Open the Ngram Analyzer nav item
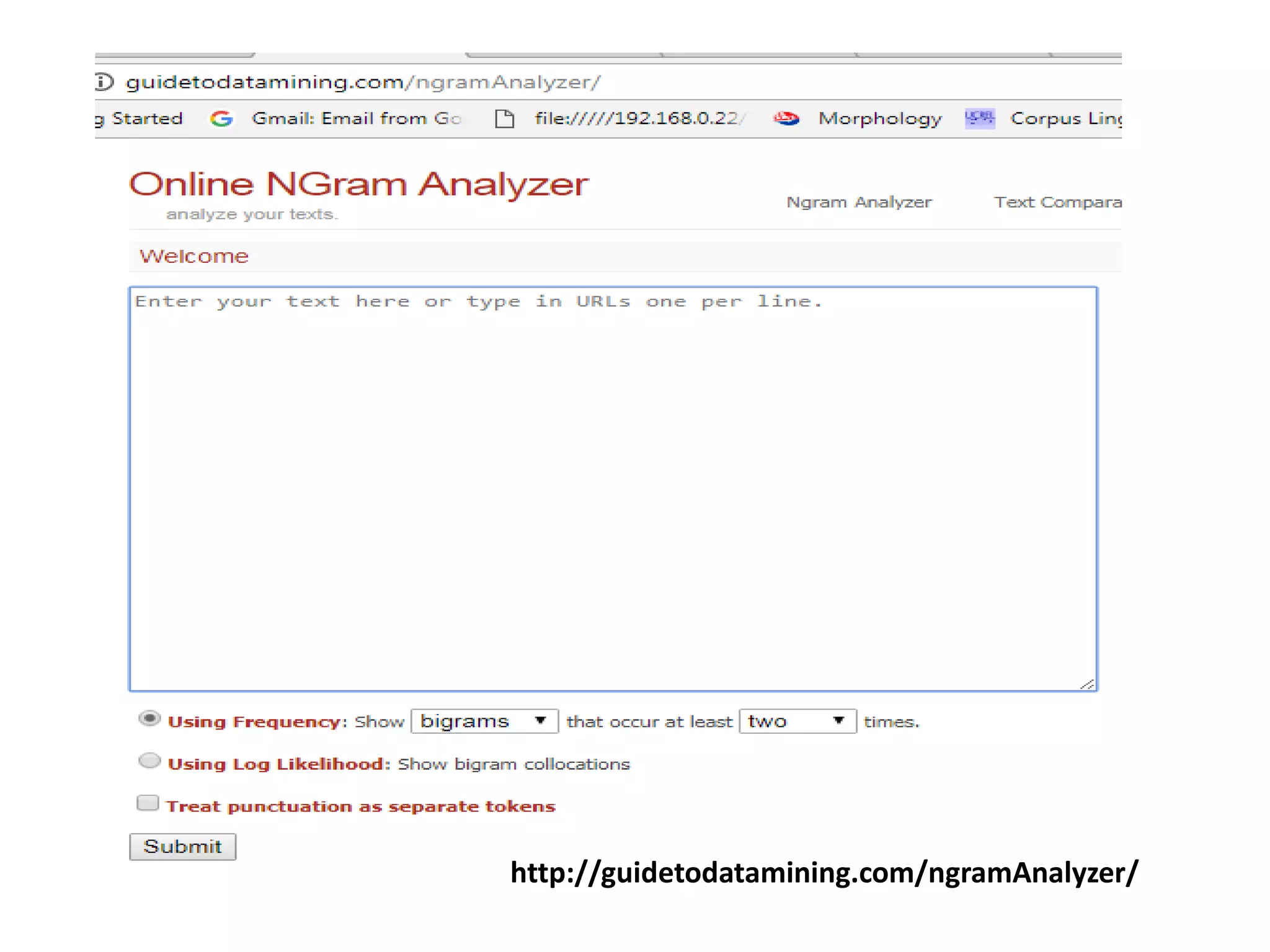This screenshot has width=1270, height=952. pyautogui.click(x=859, y=203)
